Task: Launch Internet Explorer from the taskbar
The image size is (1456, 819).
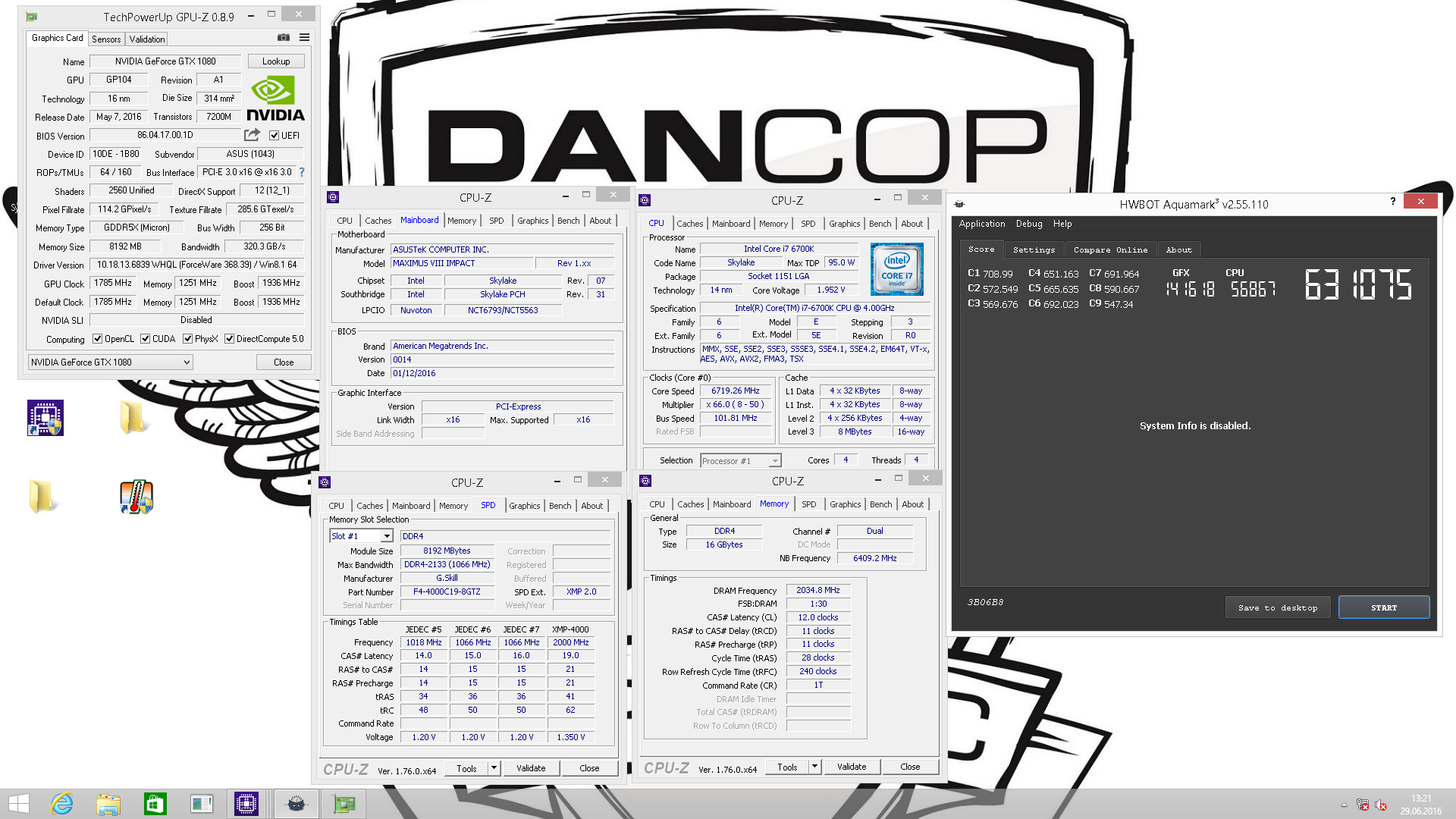Action: coord(61,804)
